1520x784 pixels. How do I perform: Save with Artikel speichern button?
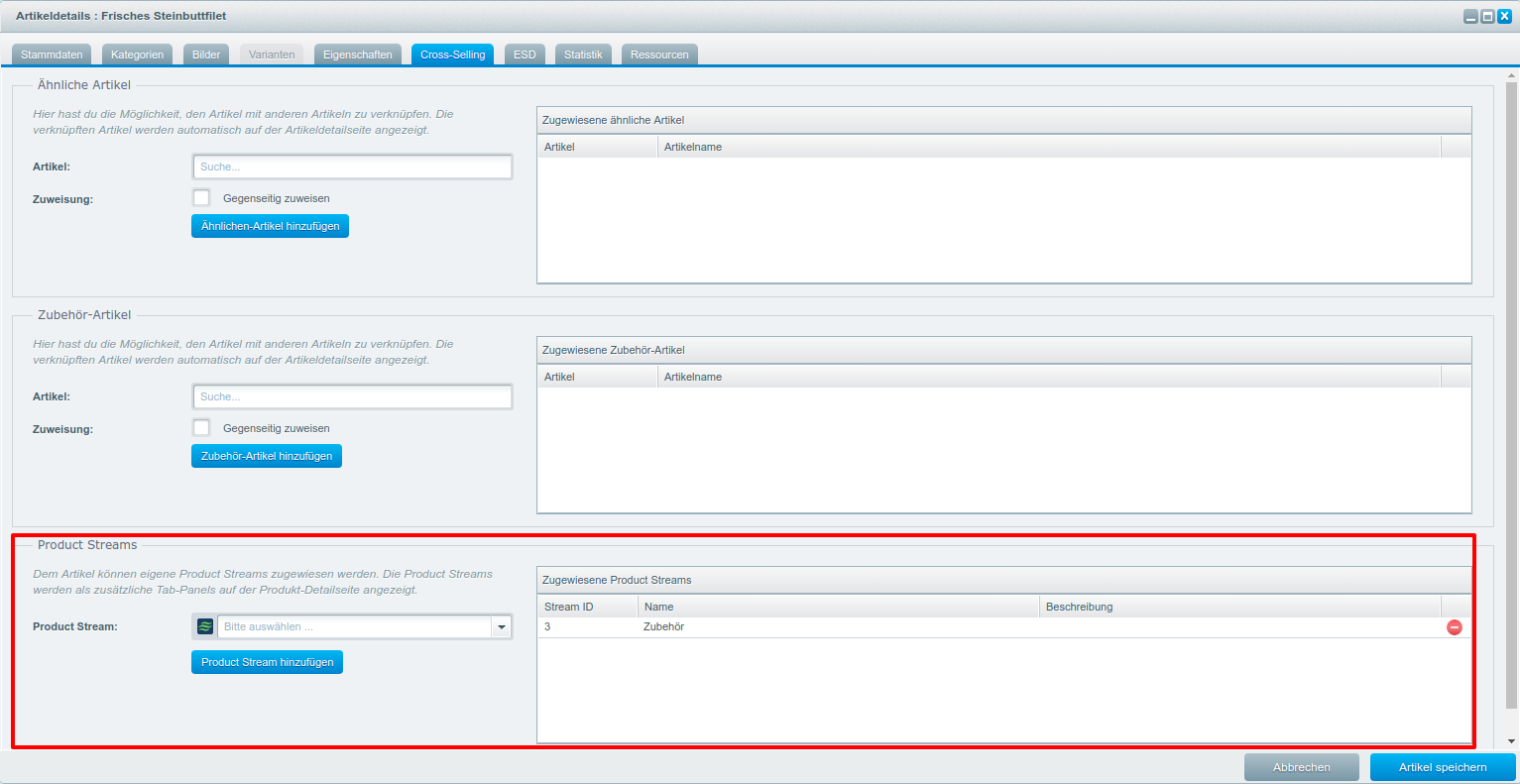pyautogui.click(x=1443, y=767)
